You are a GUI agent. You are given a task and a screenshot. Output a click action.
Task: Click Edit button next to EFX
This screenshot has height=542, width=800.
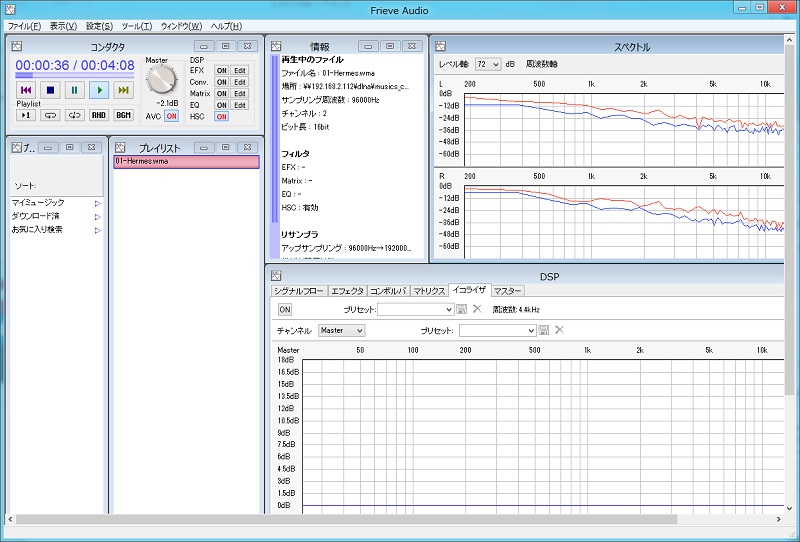(x=240, y=70)
